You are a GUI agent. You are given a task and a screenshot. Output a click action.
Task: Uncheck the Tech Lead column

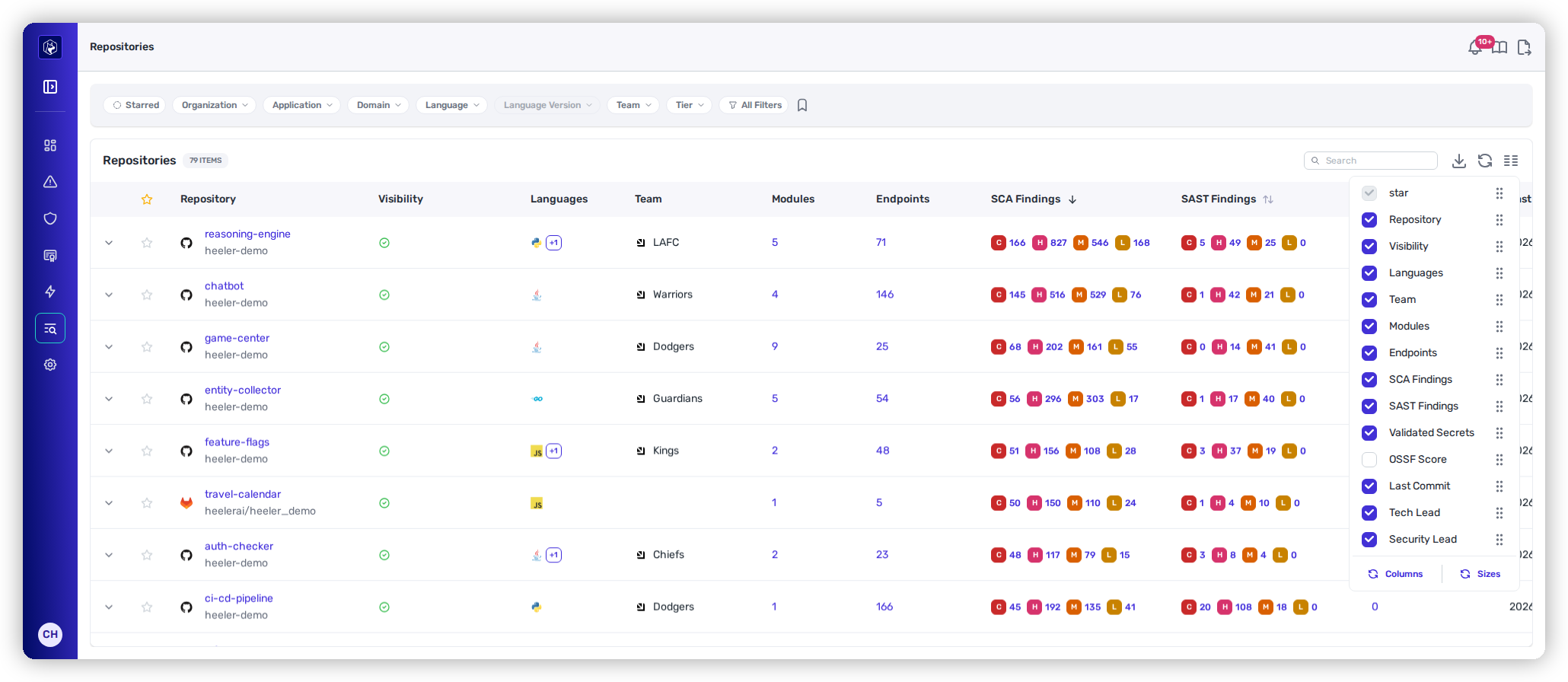[x=1369, y=513]
